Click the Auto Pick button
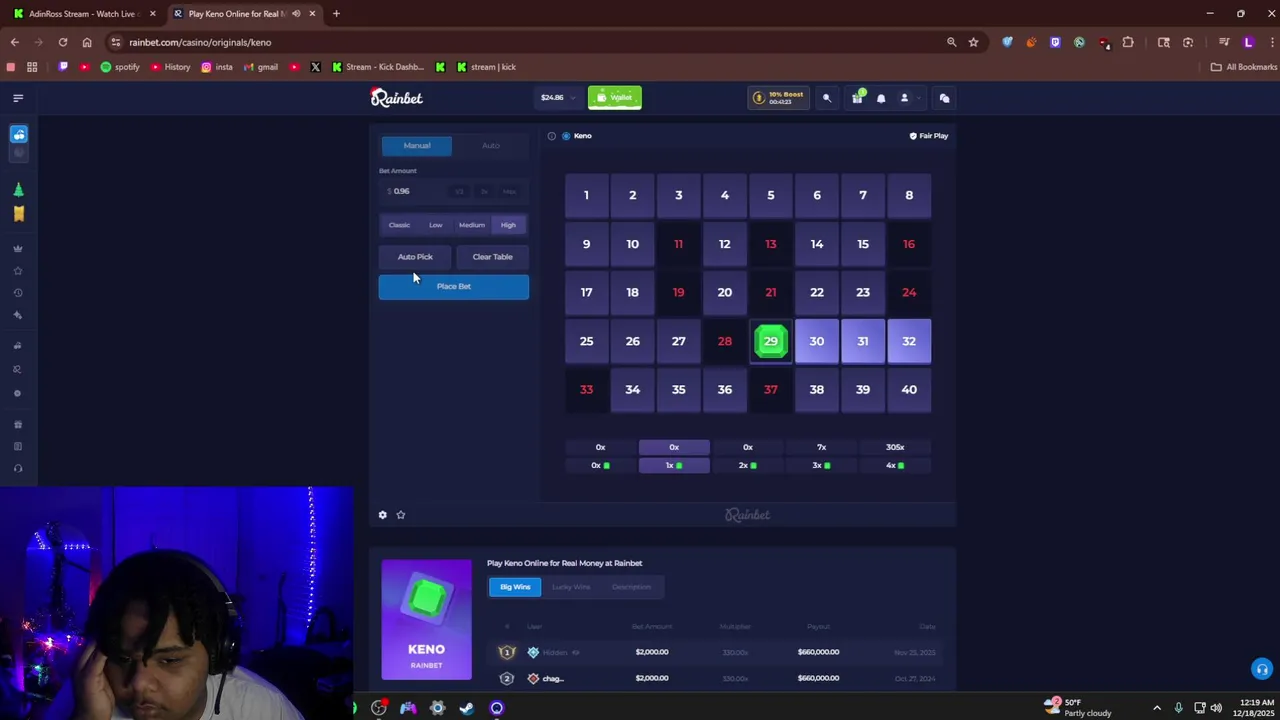The height and width of the screenshot is (720, 1280). coord(415,257)
